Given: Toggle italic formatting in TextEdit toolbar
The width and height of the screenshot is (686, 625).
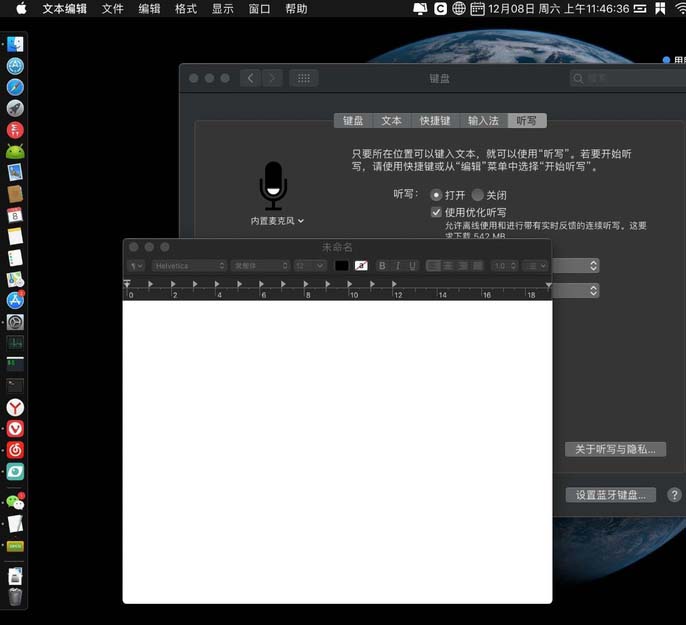Looking at the screenshot, I should click(x=397, y=266).
